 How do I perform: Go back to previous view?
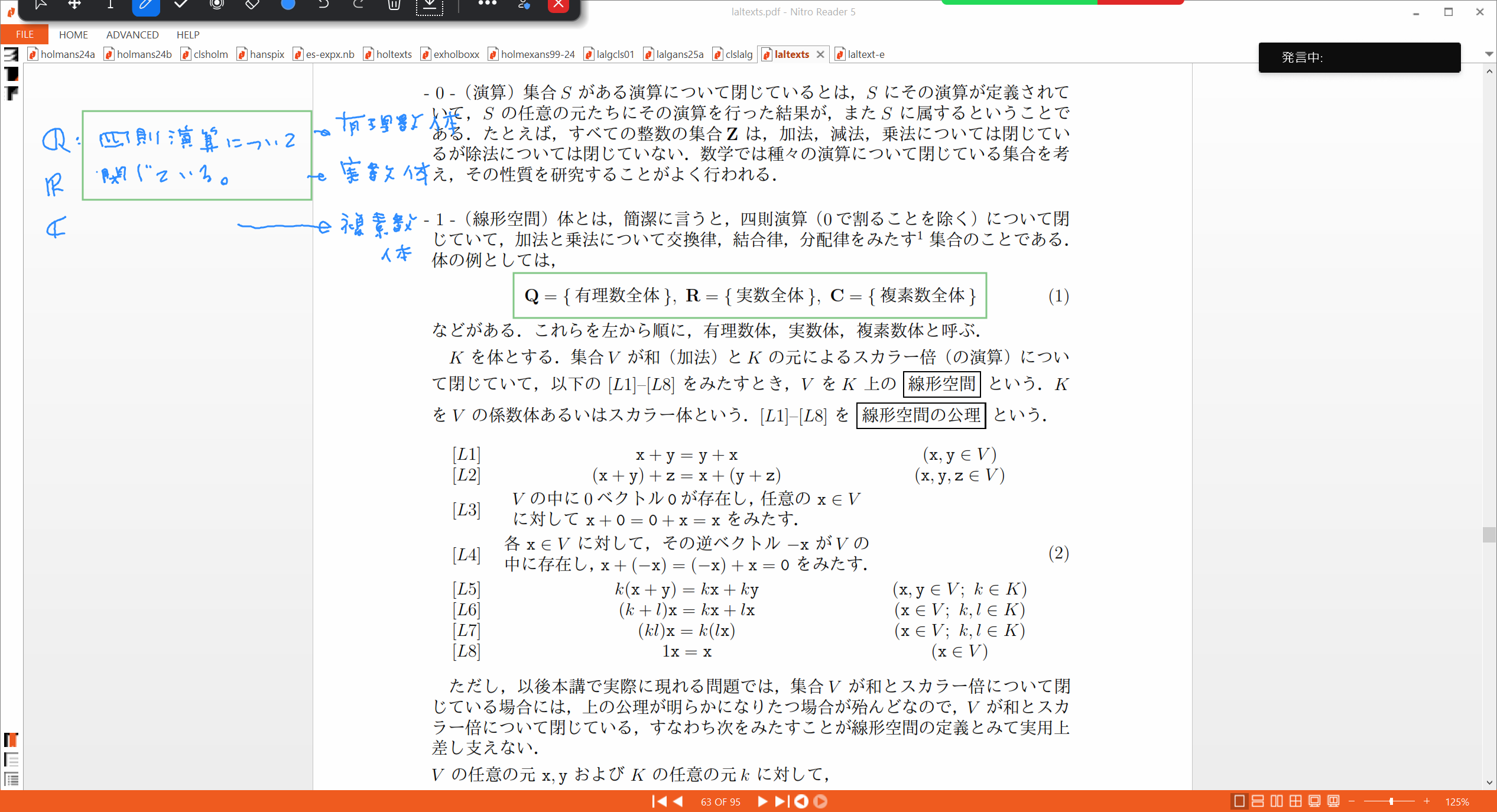coord(801,801)
